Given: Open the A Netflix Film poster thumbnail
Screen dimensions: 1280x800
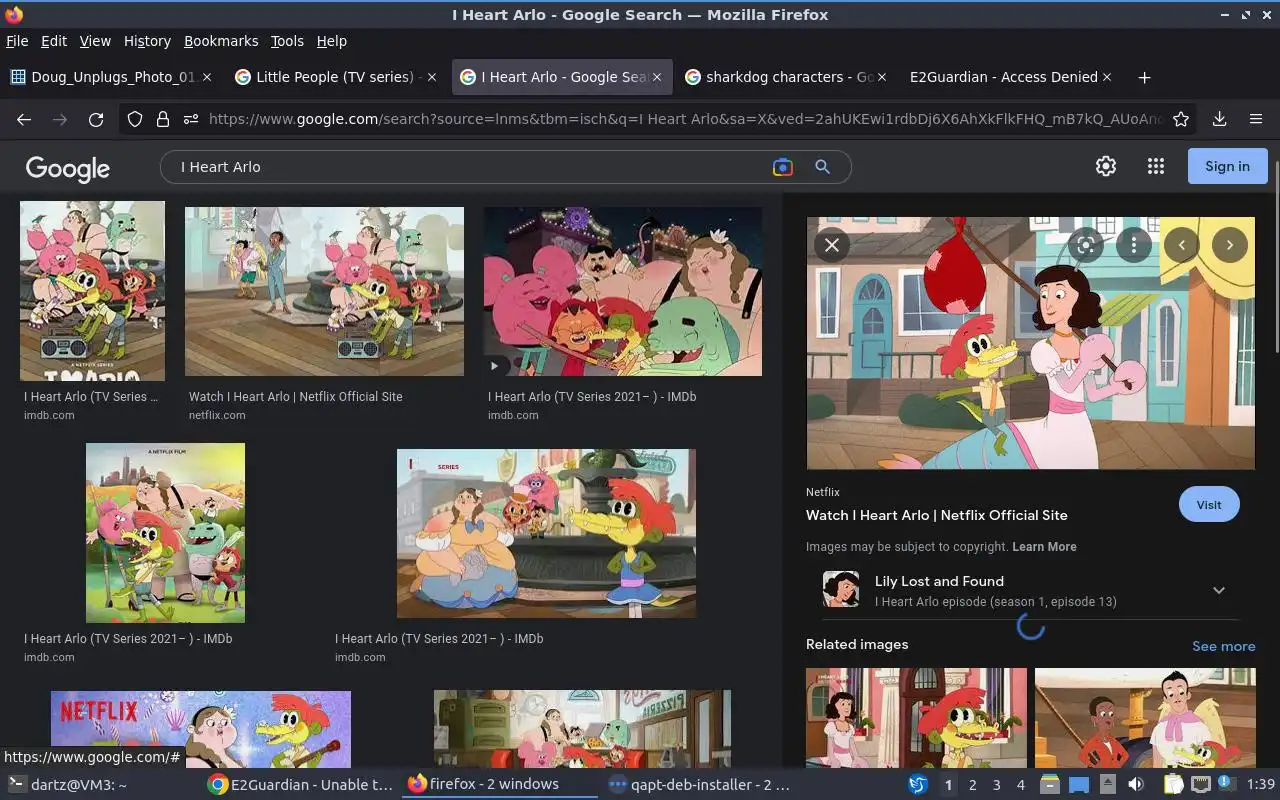Looking at the screenshot, I should click(165, 533).
